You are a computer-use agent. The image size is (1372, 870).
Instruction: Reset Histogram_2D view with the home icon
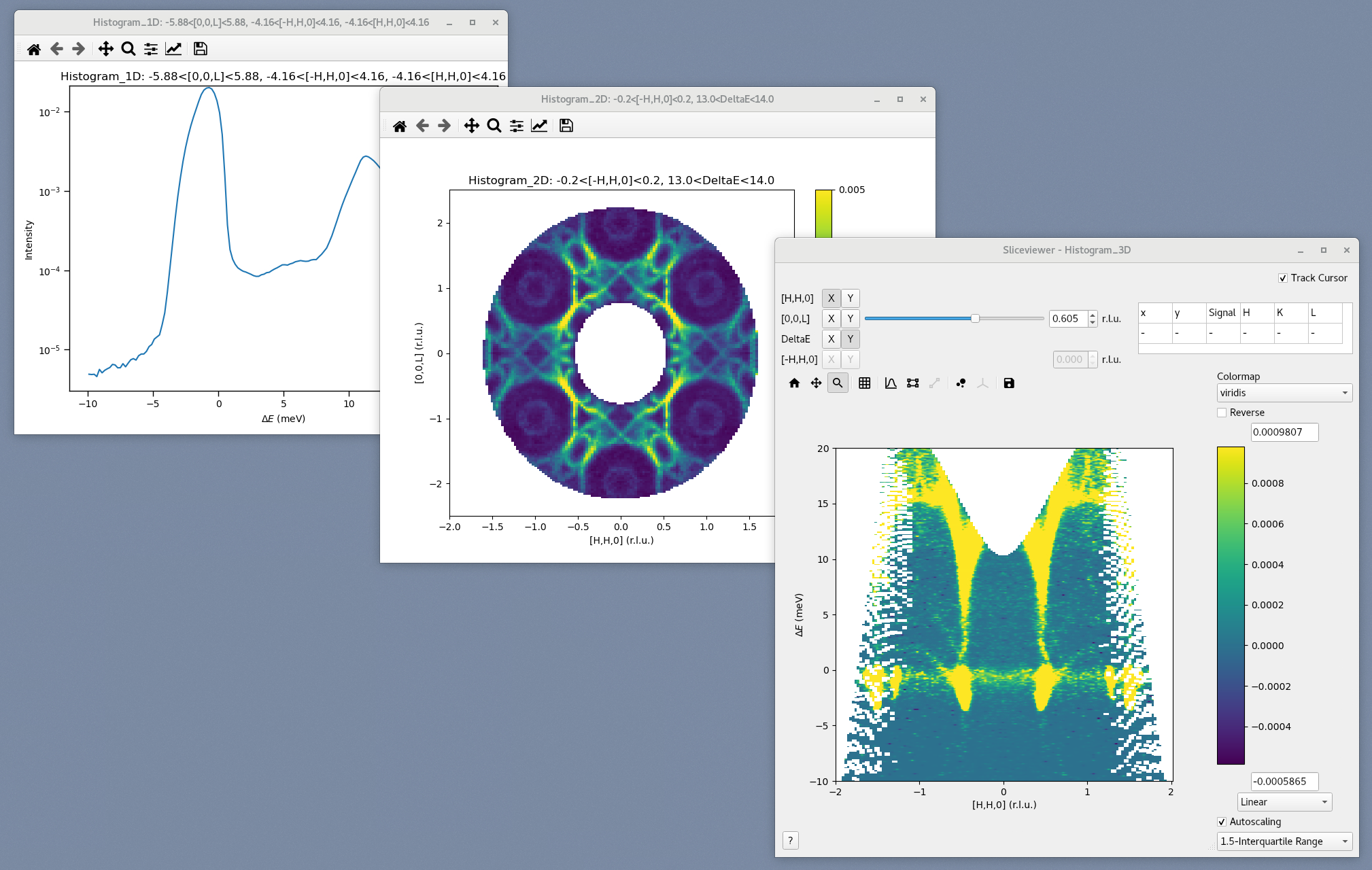[400, 125]
